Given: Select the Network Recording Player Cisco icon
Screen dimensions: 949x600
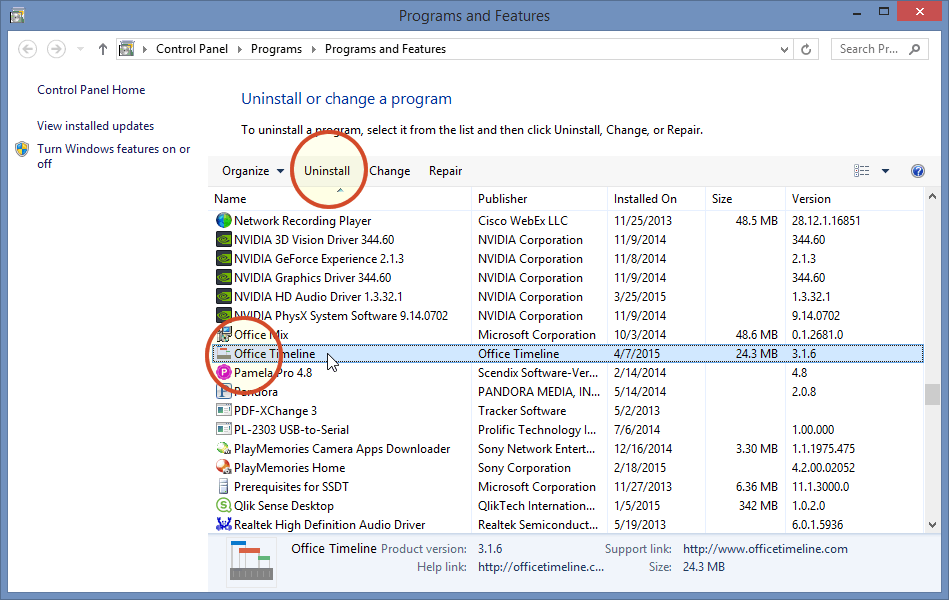Looking at the screenshot, I should point(223,220).
